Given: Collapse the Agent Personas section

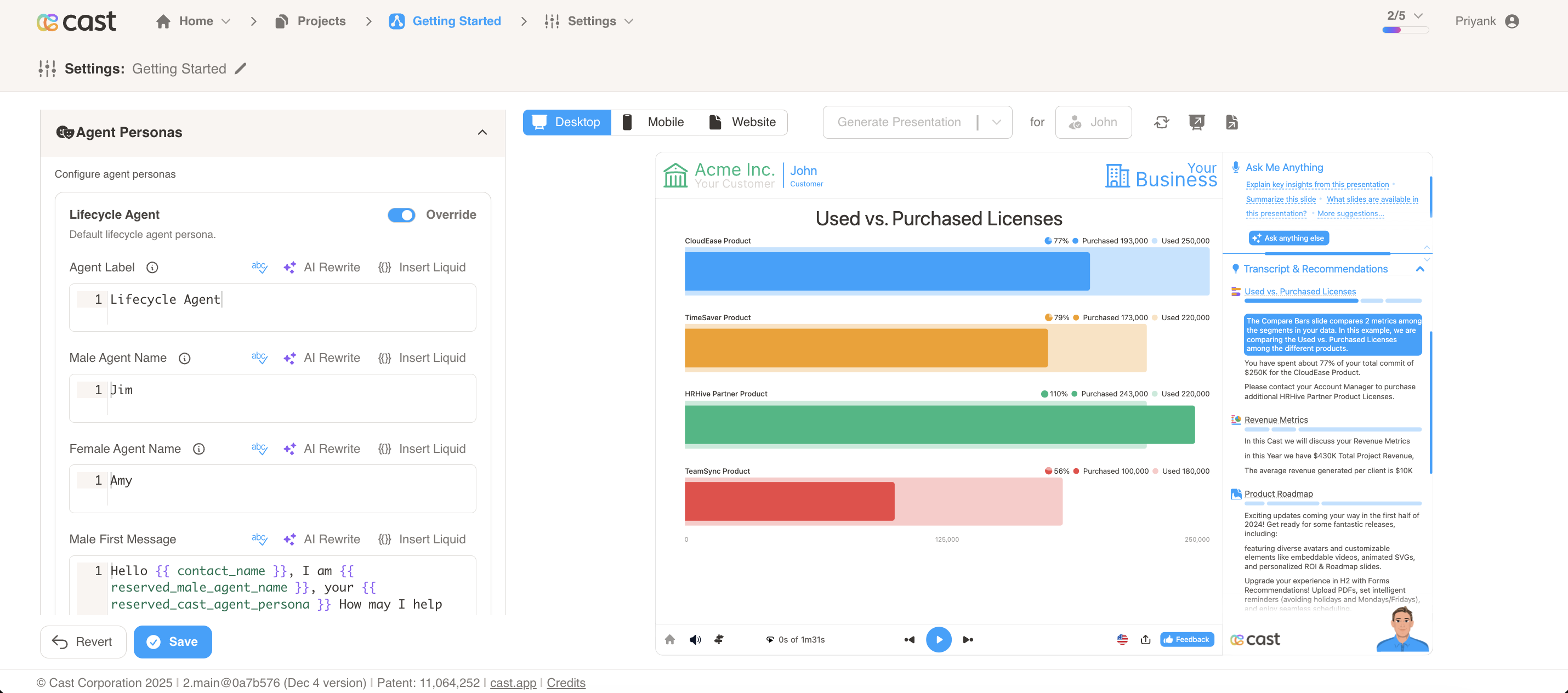Looking at the screenshot, I should click(x=482, y=133).
